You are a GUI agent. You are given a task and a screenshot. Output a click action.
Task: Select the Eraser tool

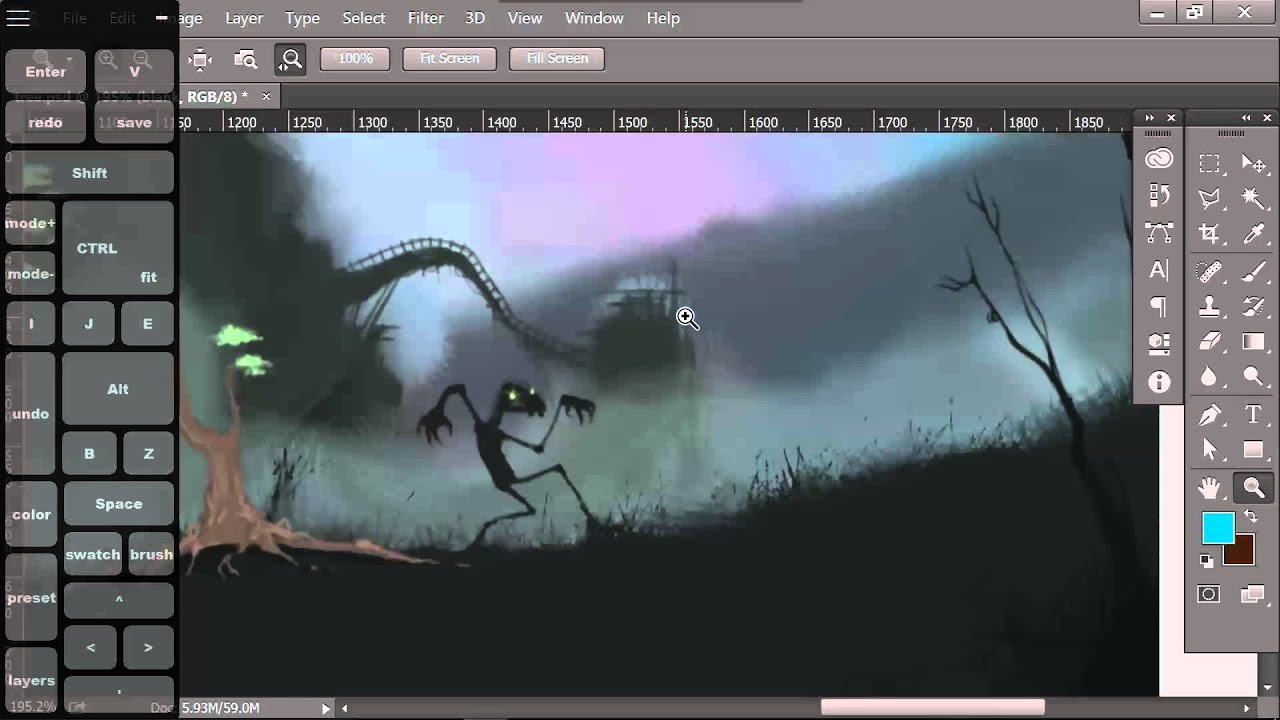[1209, 342]
